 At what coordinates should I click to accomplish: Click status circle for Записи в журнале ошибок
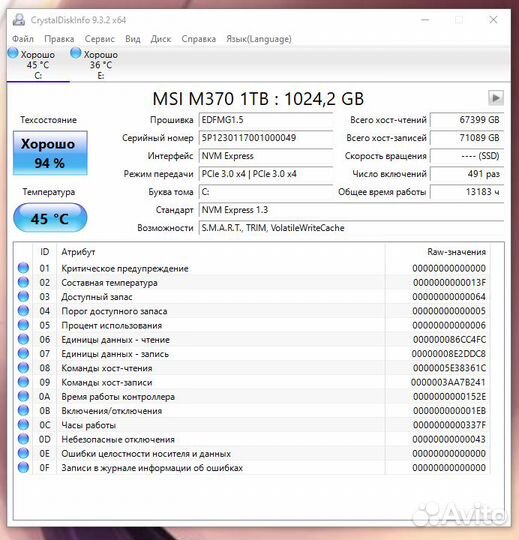click(x=23, y=467)
